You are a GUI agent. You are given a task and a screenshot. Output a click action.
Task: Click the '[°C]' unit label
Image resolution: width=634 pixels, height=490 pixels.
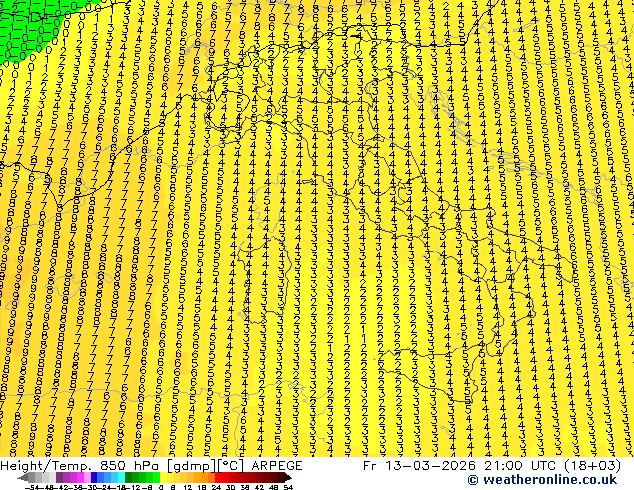point(230,466)
